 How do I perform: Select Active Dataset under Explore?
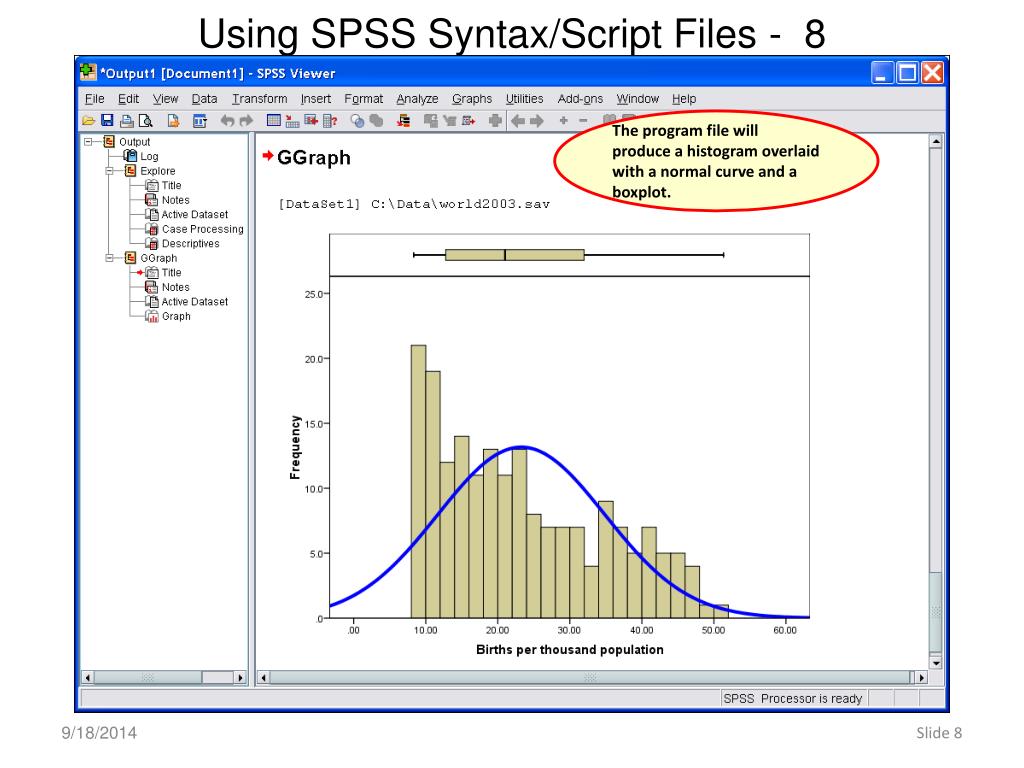(x=195, y=214)
